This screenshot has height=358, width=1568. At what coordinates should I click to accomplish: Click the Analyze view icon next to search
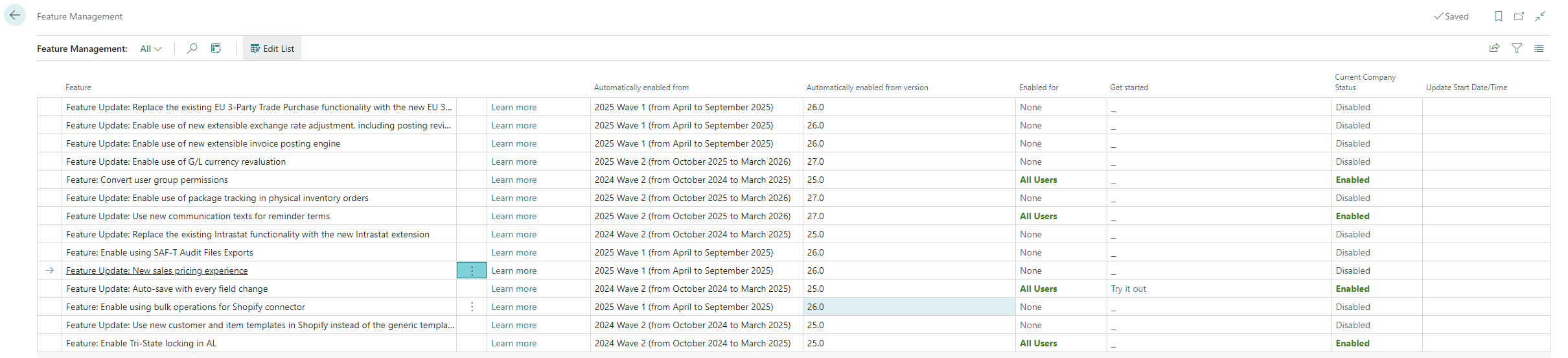click(216, 49)
